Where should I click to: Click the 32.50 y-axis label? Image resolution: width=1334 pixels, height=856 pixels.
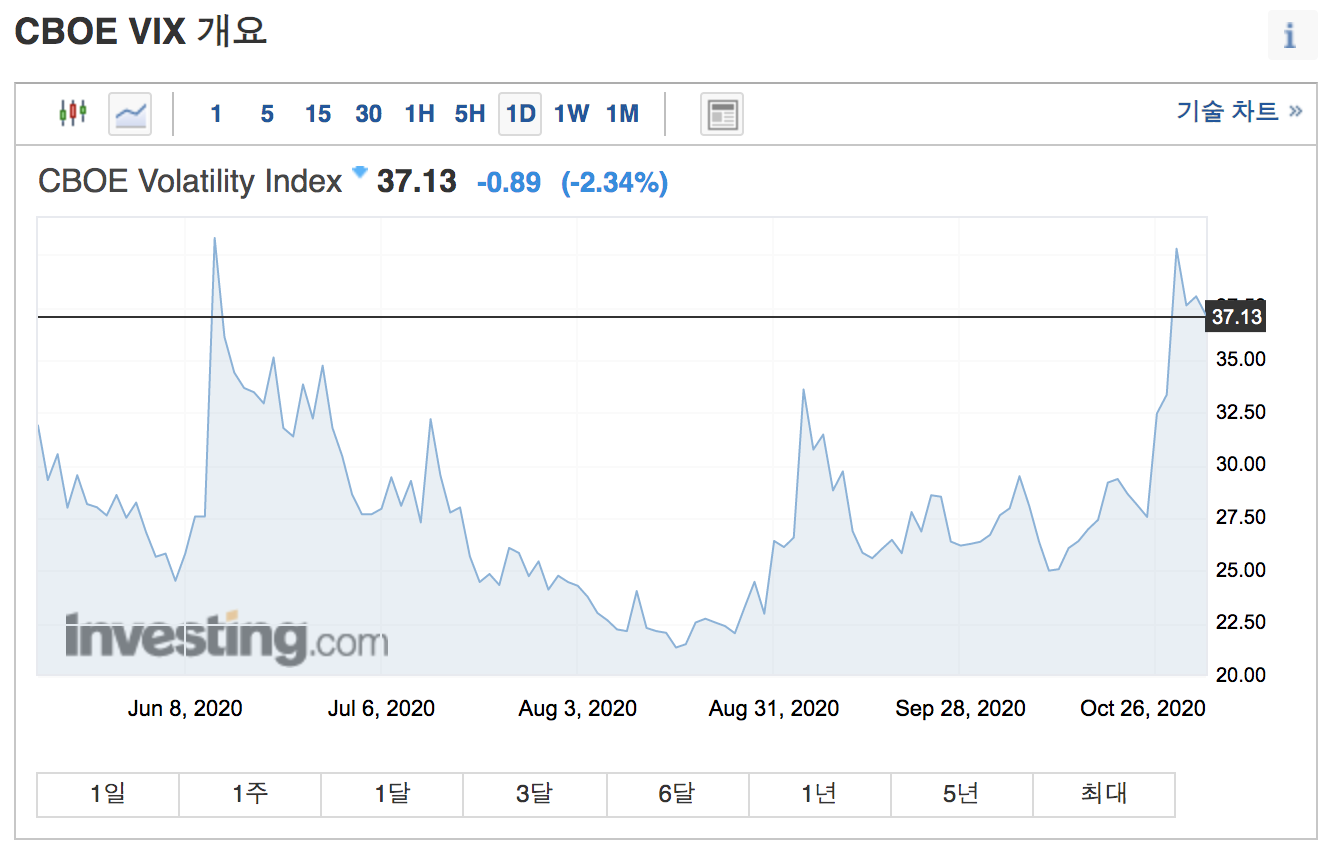pyautogui.click(x=1240, y=412)
